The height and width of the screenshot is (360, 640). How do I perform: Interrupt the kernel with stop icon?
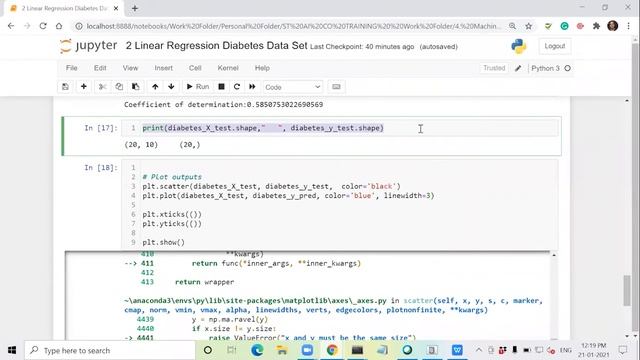pyautogui.click(x=221, y=87)
